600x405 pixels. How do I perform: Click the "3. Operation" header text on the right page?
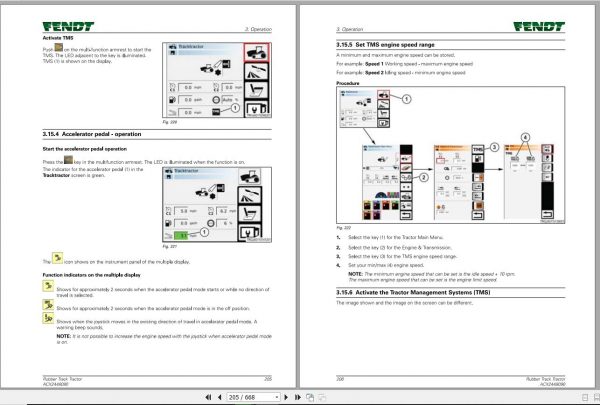[350, 29]
